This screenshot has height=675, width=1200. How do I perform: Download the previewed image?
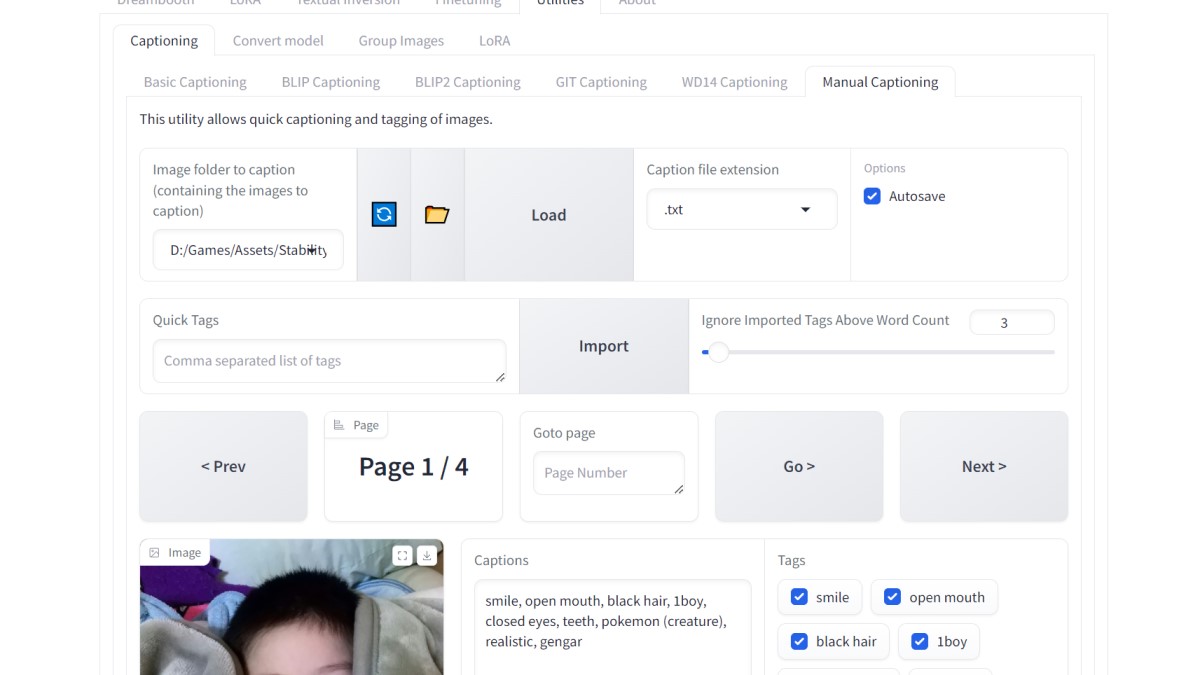[x=427, y=555]
